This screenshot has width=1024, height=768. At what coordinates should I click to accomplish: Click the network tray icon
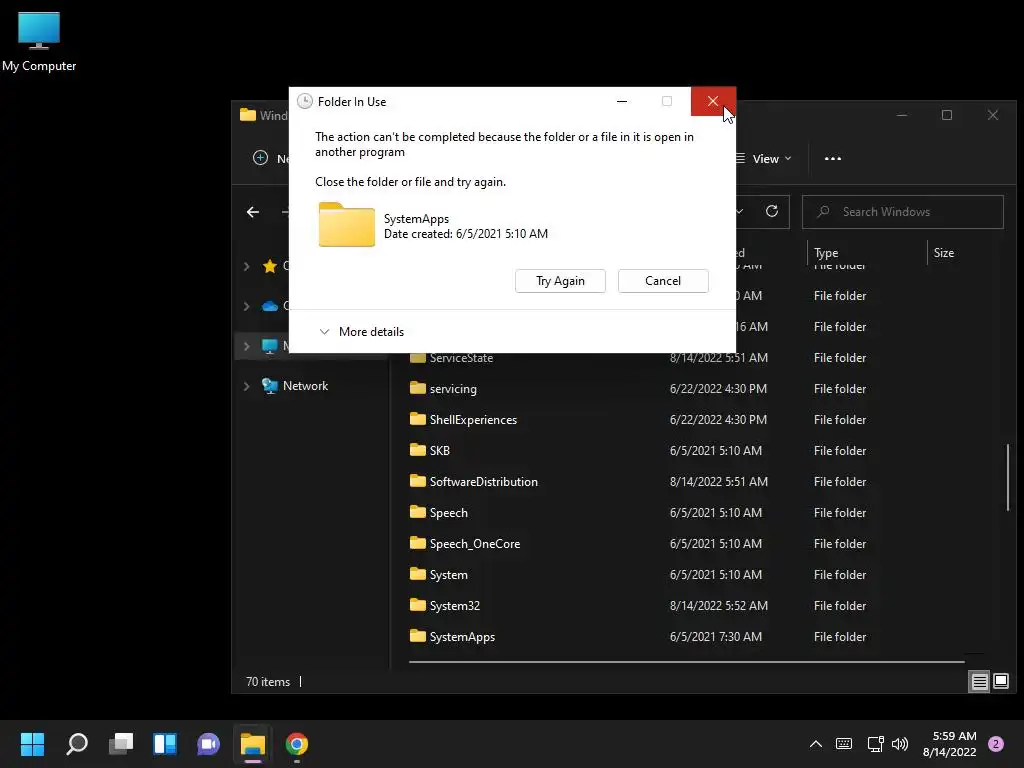[875, 744]
